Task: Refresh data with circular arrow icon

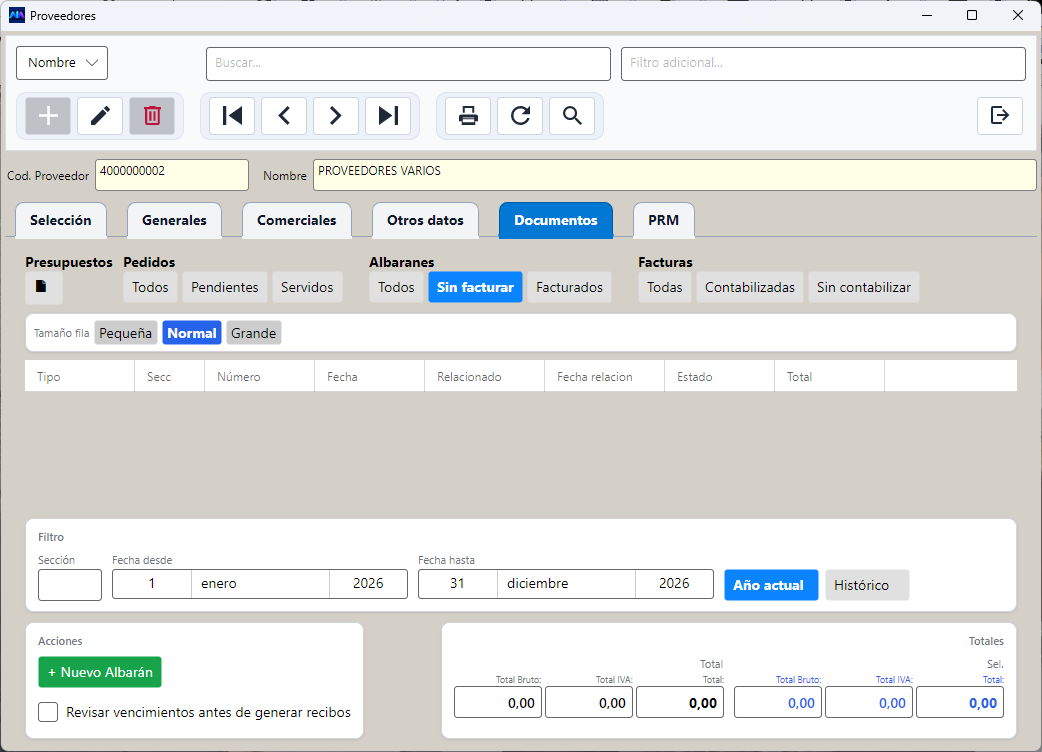Action: [520, 116]
